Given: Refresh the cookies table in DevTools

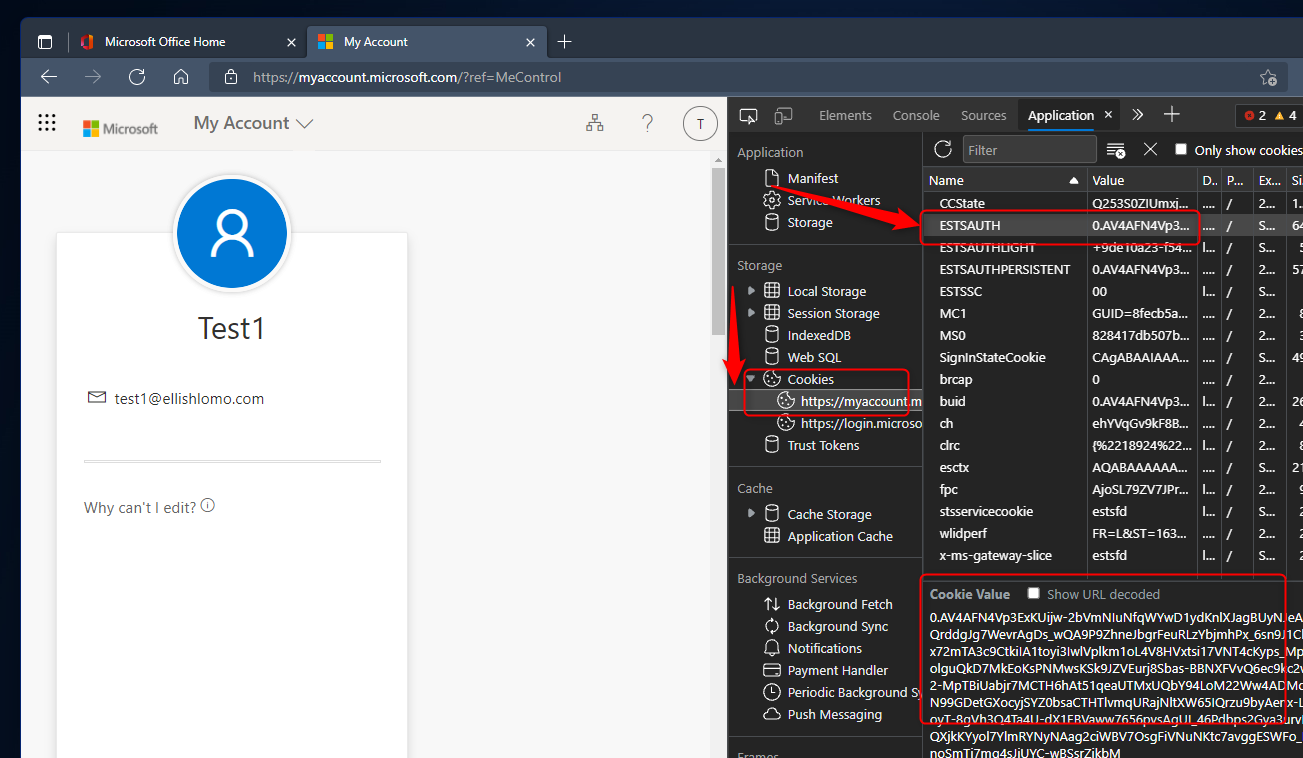Looking at the screenshot, I should tap(942, 150).
